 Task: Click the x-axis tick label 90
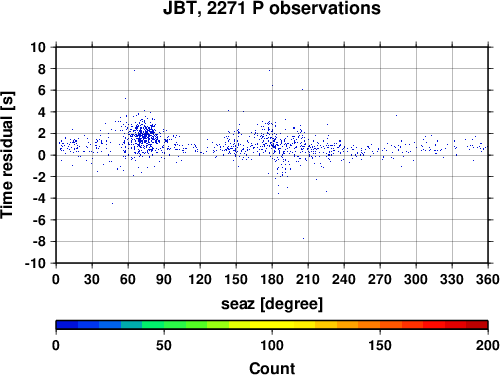coord(164,279)
